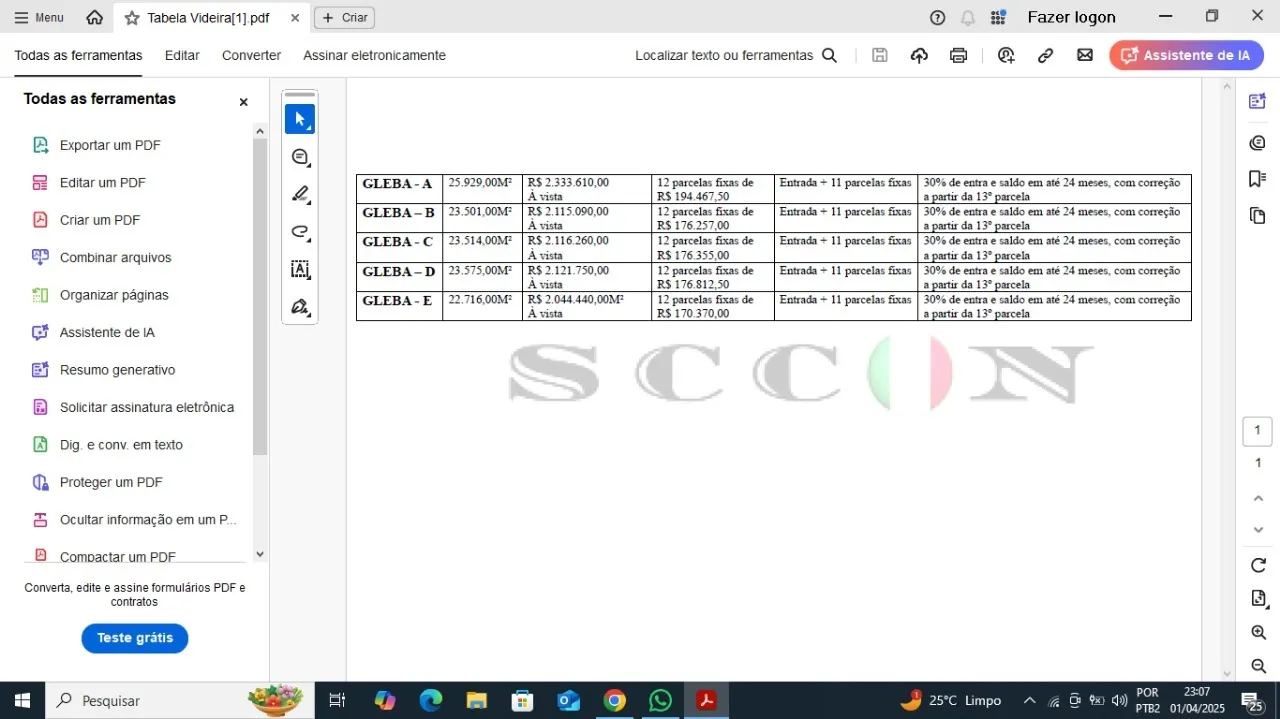
Task: Open the Menu hamburger dropdown
Action: click(39, 17)
